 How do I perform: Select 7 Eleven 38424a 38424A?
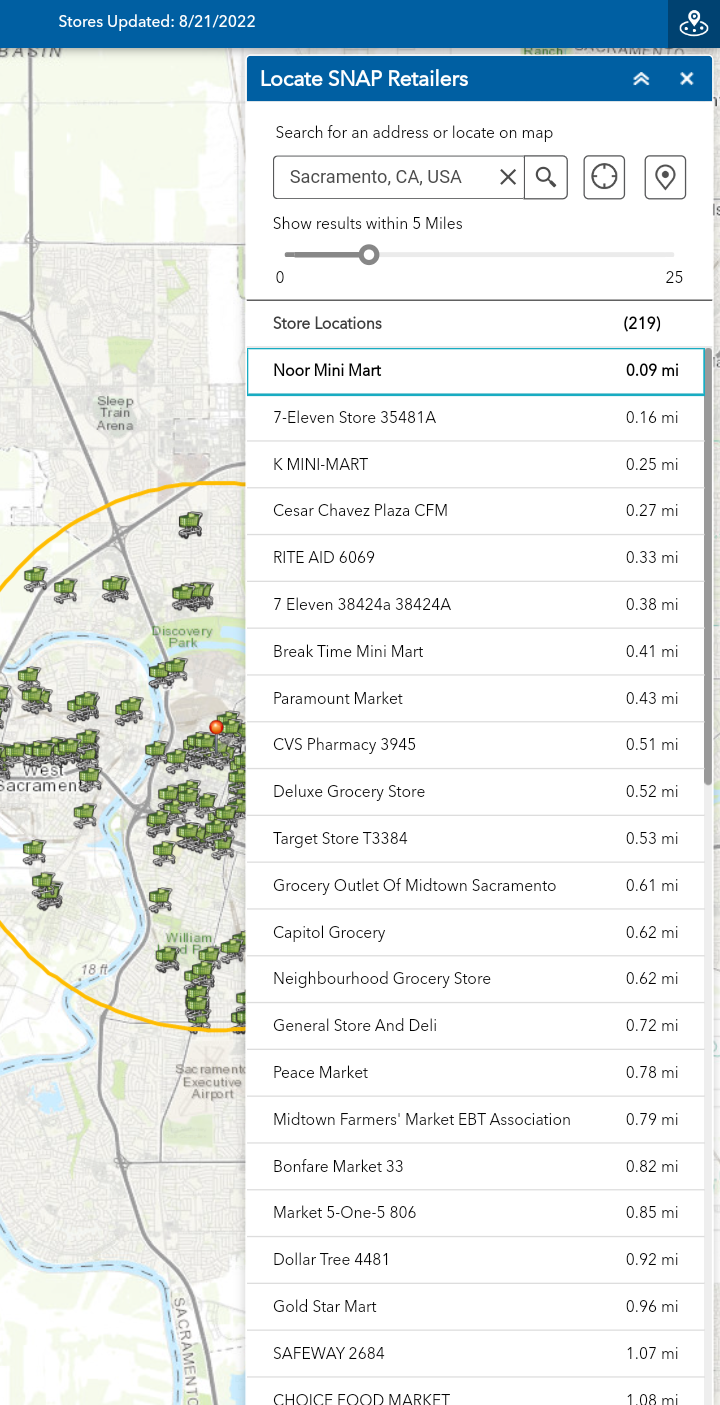point(476,605)
